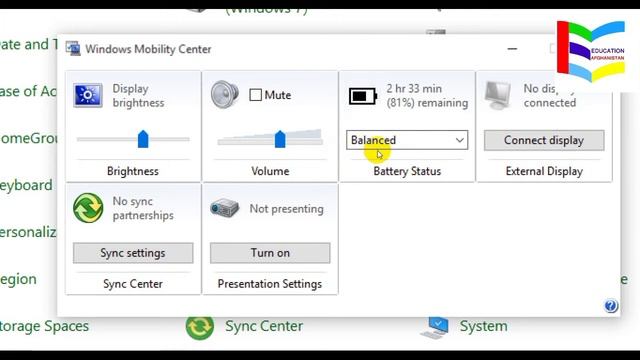Open Date and Time in Control Panel
This screenshot has height=360, width=640.
point(29,44)
